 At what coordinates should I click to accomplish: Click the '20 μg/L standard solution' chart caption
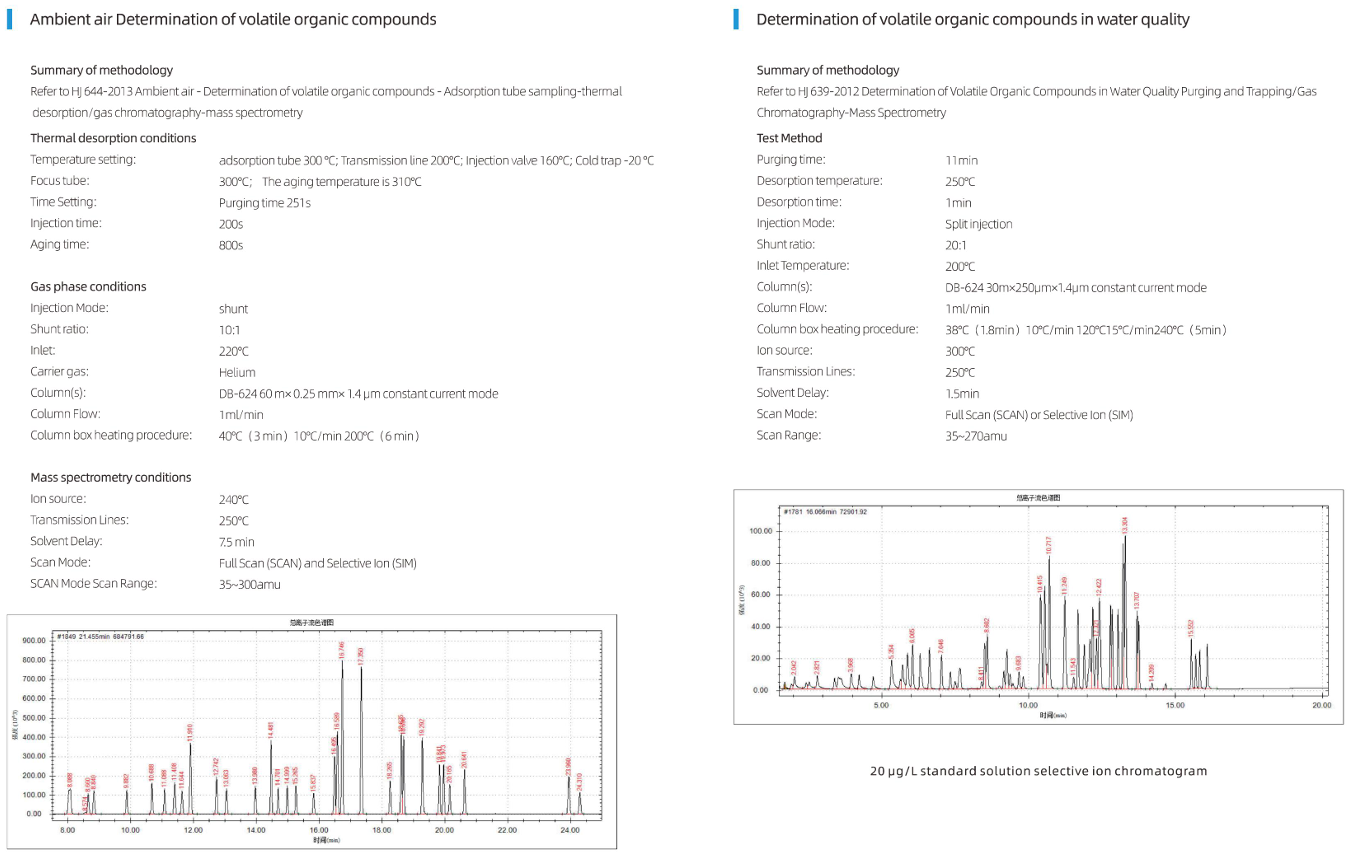click(1039, 771)
